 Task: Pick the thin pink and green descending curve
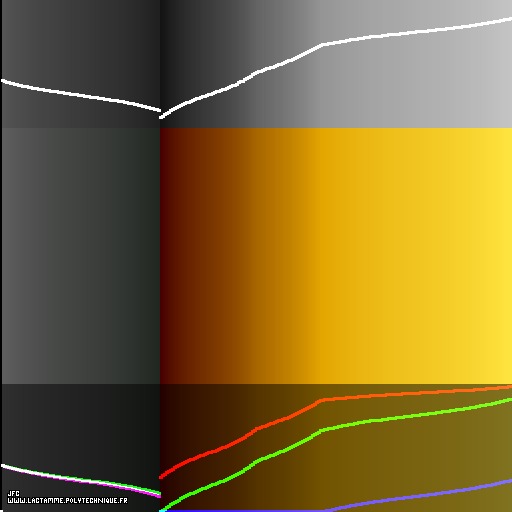click(x=80, y=481)
